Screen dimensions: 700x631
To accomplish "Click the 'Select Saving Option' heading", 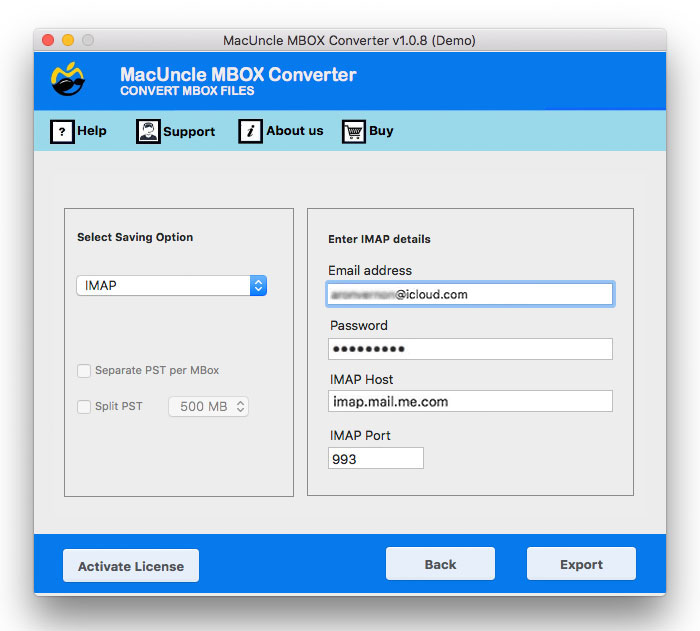I will [x=135, y=237].
